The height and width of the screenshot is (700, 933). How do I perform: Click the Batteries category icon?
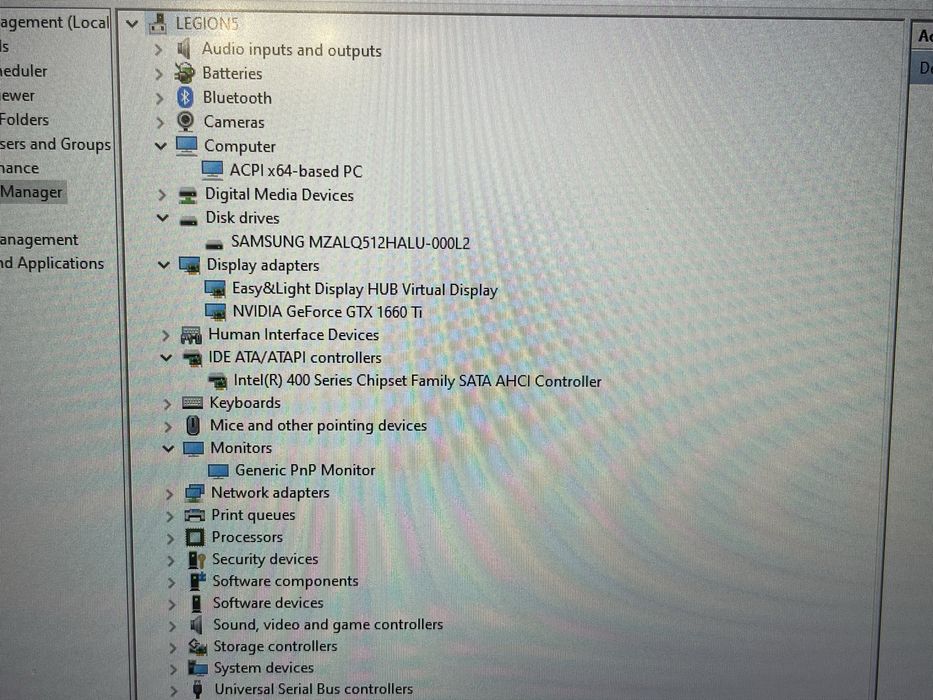pyautogui.click(x=184, y=73)
